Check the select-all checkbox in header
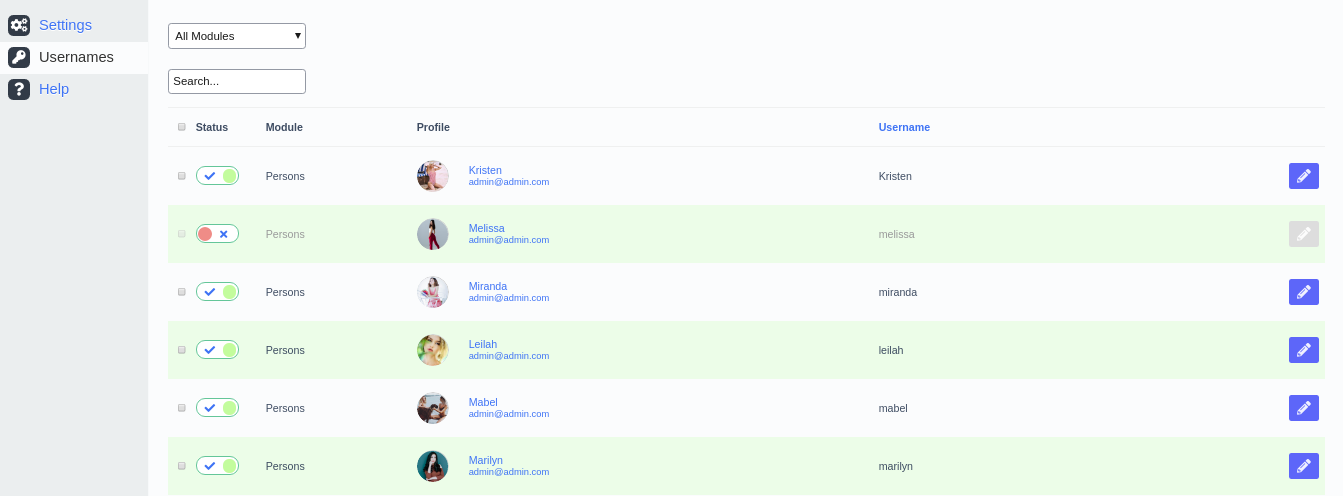 pos(182,127)
